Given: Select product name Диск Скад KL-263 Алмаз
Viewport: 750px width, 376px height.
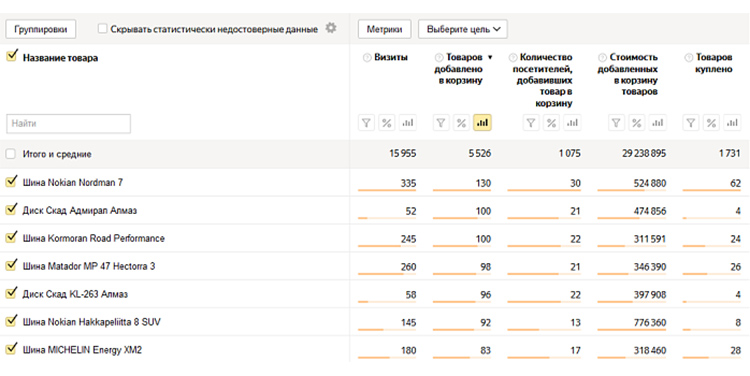Looking at the screenshot, I should point(75,294).
